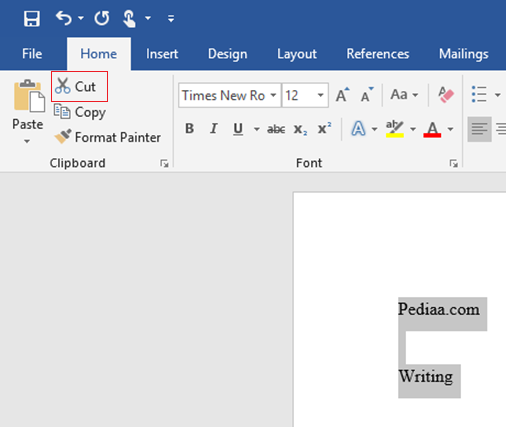Image resolution: width=506 pixels, height=427 pixels.
Task: Apply Text Effects with outlined A icon
Action: [x=358, y=129]
